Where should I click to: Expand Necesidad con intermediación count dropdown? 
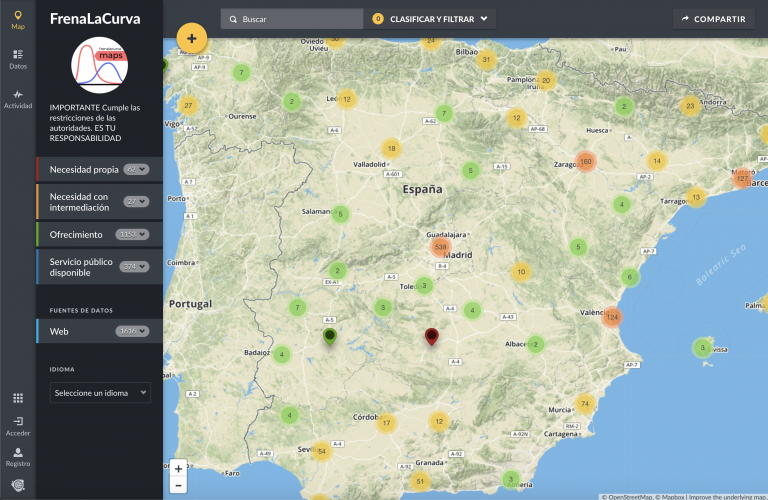click(136, 202)
